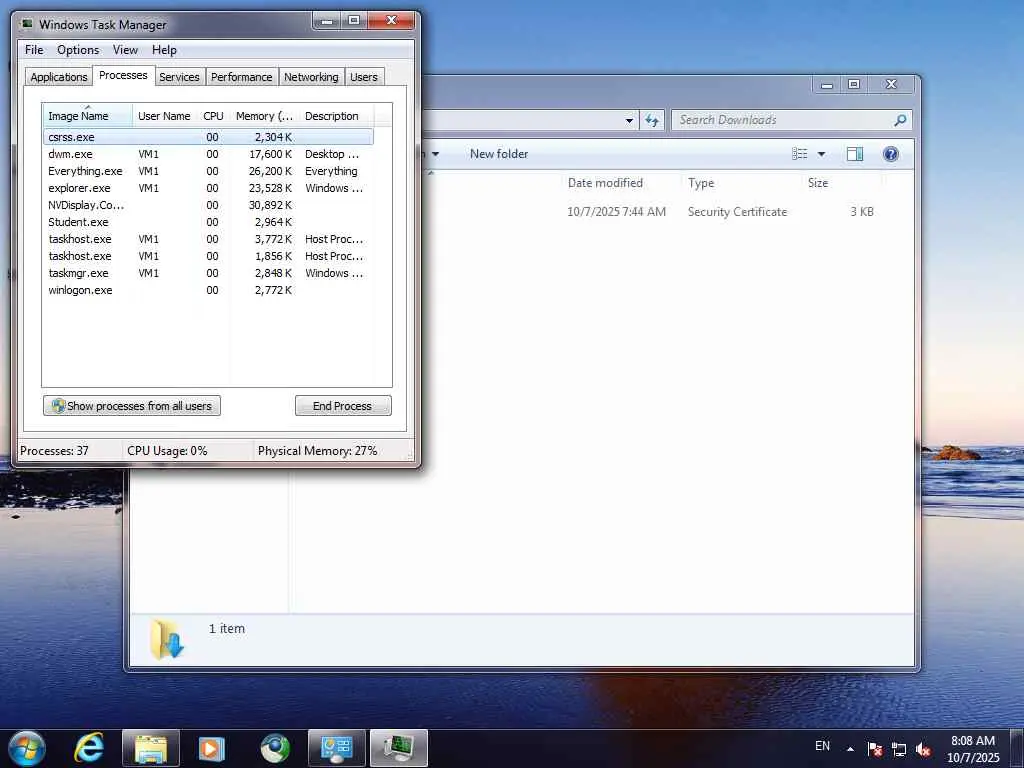
Task: Open the Windows Explorer taskbar icon
Action: coord(150,748)
